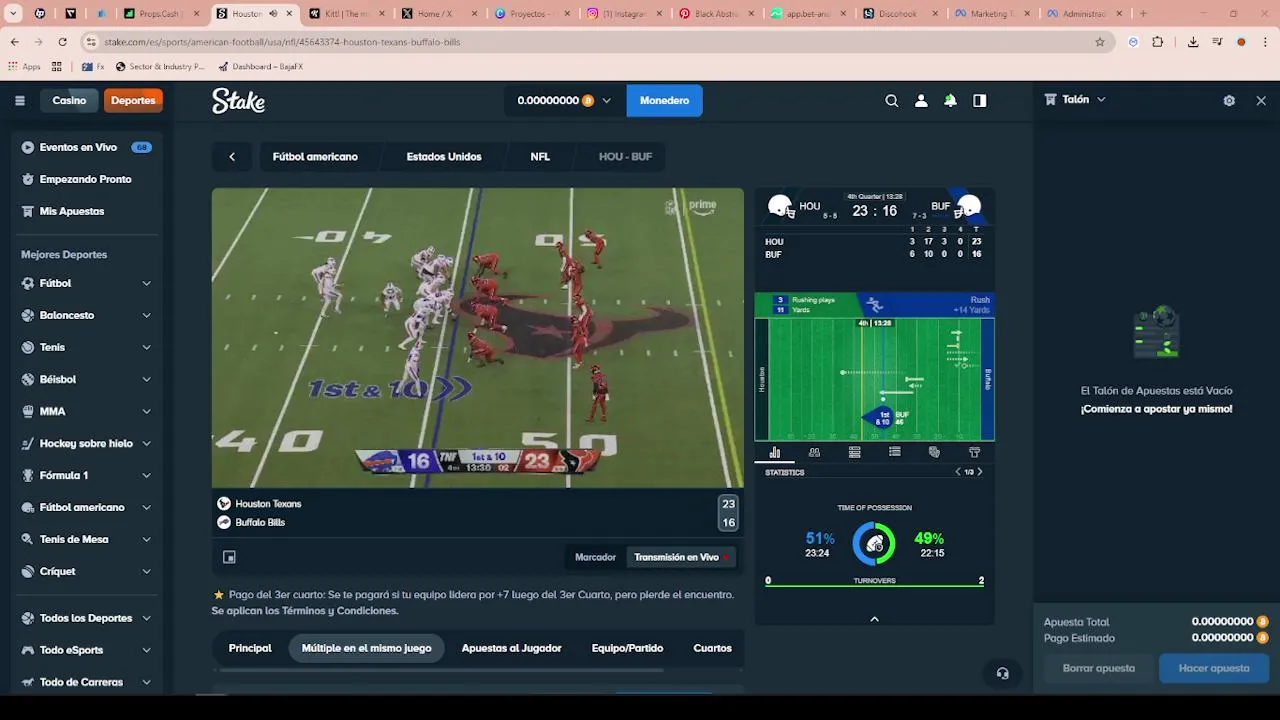Click the Stake logo

click(x=238, y=100)
